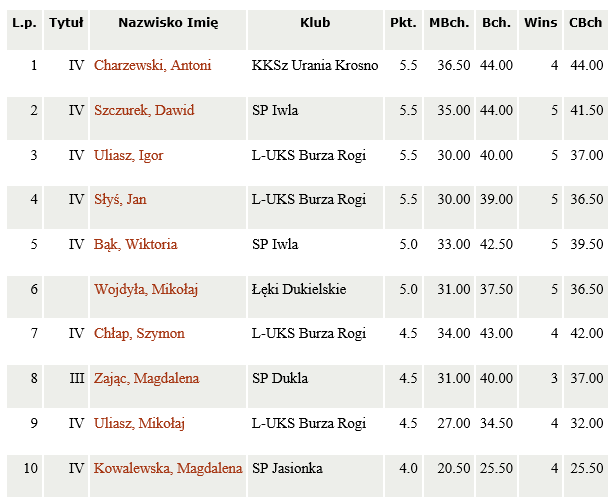Select Uliasz, Mikołaj name link
This screenshot has width=613, height=503.
(x=139, y=424)
